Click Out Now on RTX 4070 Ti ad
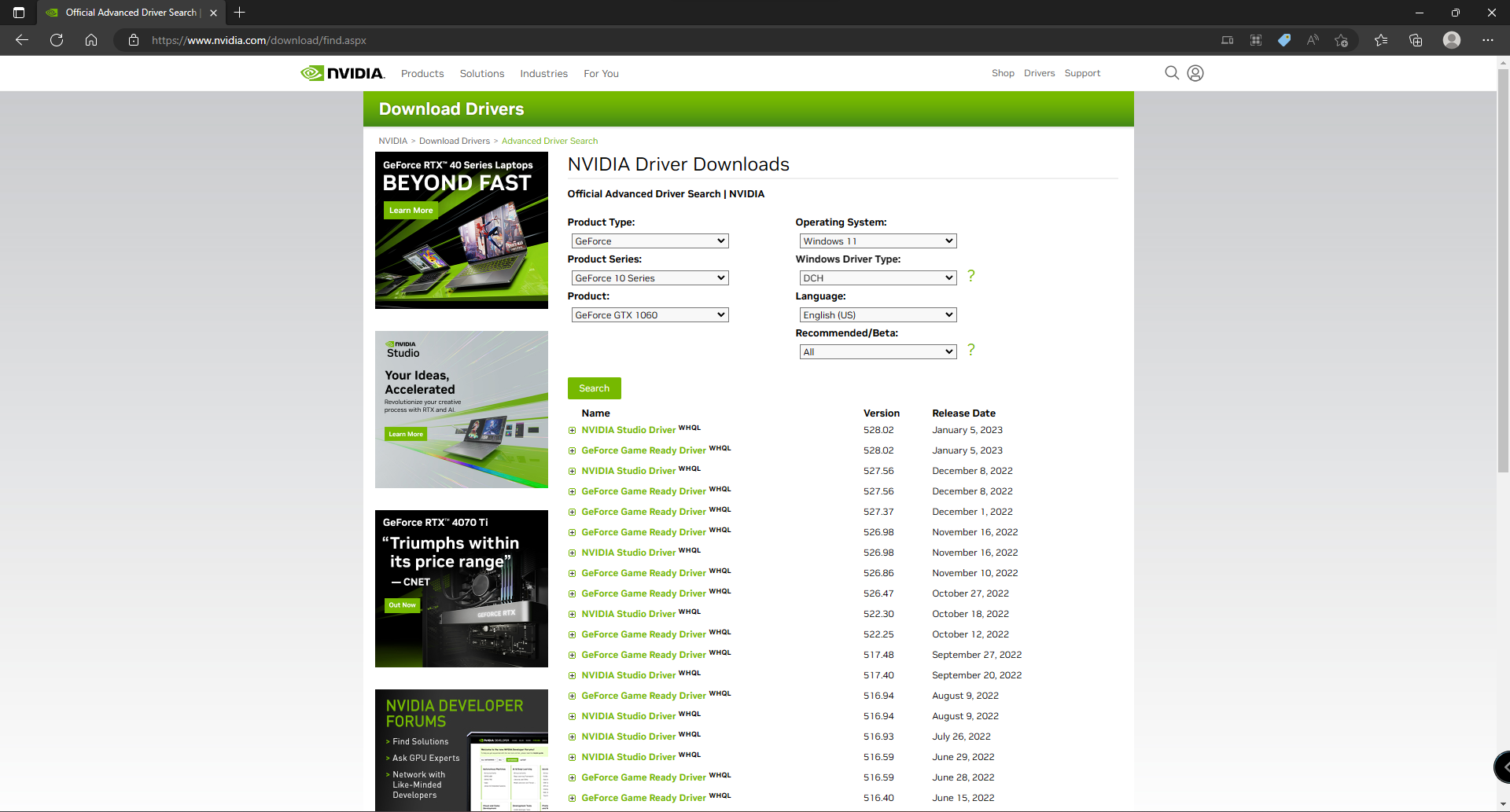The height and width of the screenshot is (812, 1510). tap(402, 605)
